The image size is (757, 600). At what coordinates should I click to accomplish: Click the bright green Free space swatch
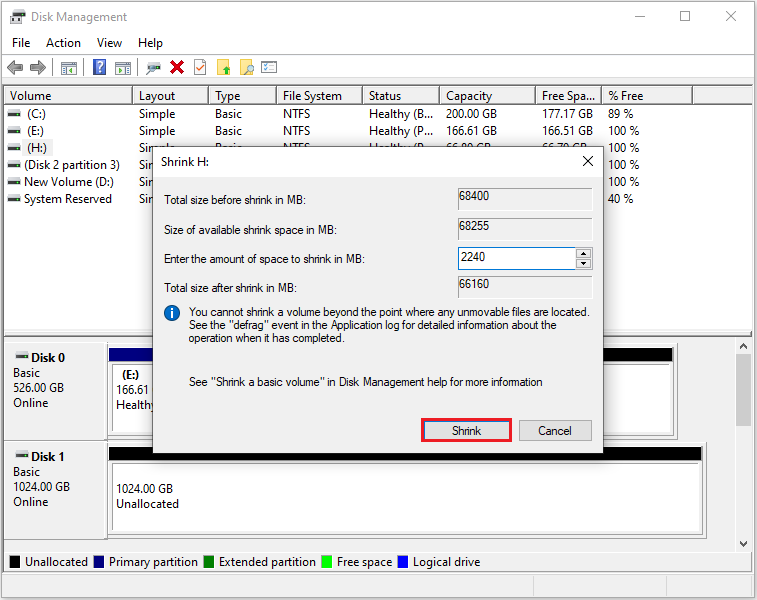327,562
